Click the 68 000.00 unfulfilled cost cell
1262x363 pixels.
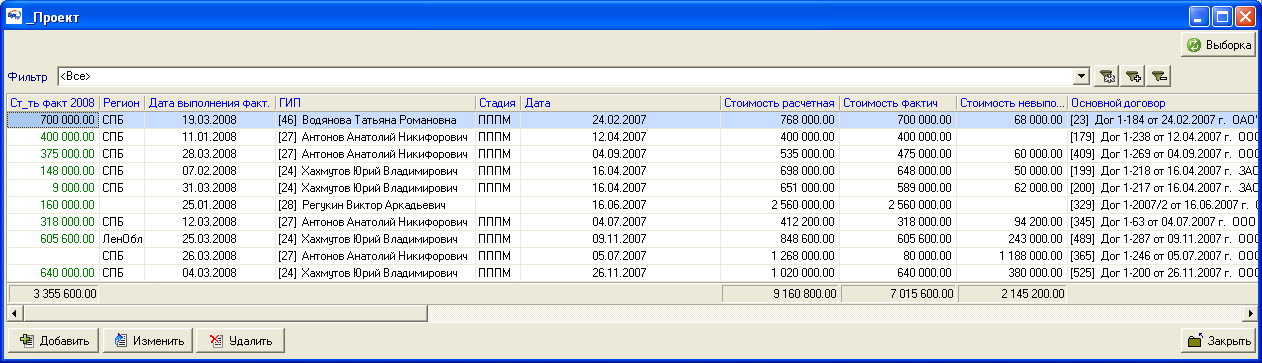point(1011,120)
